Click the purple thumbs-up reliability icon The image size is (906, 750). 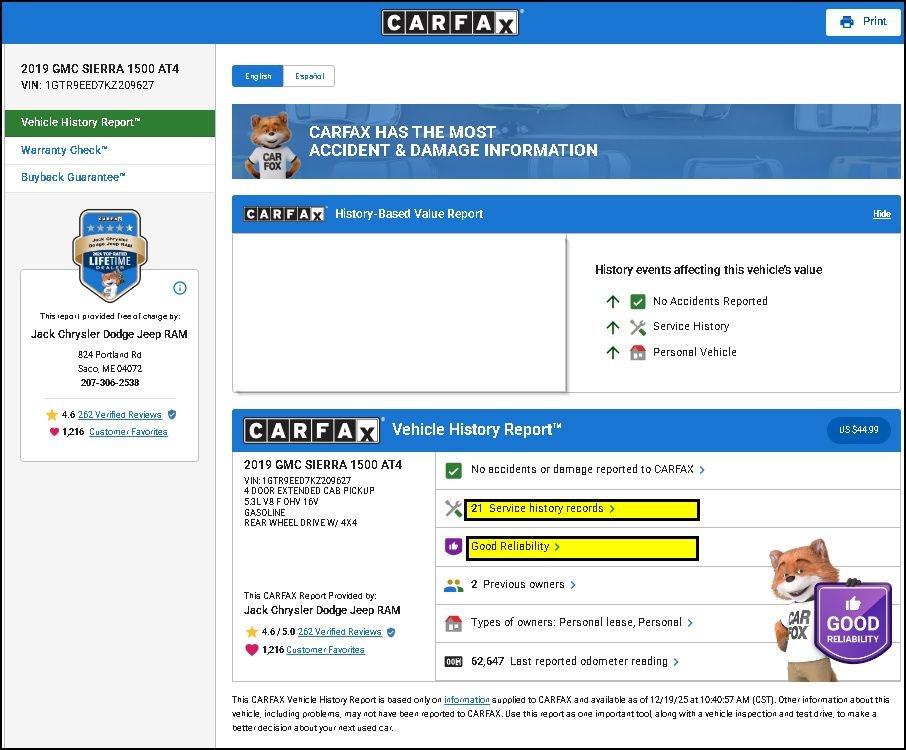pyautogui.click(x=453, y=547)
